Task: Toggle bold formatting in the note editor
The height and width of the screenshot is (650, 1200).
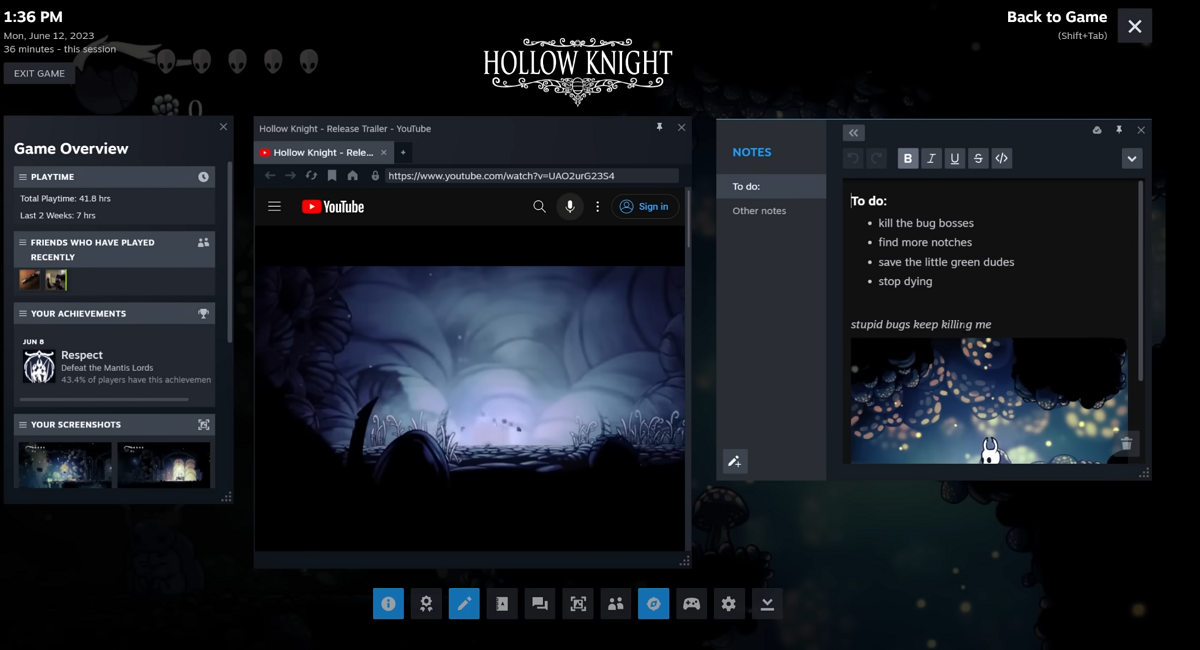Action: (x=908, y=158)
